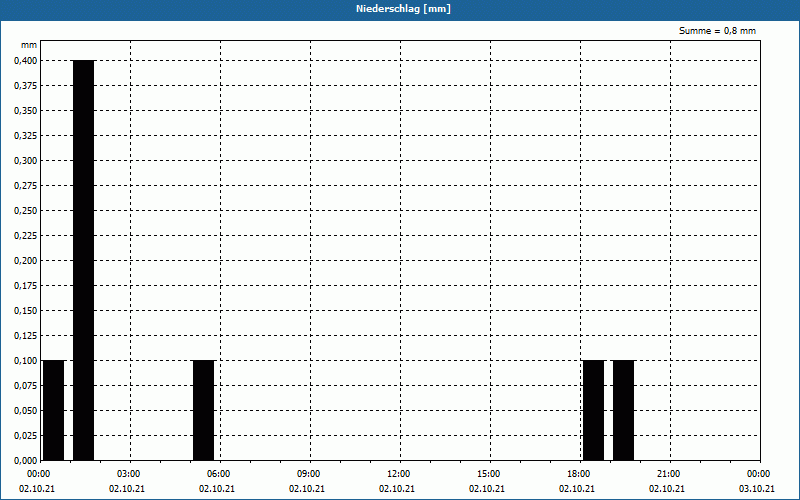Click the 0,100 mm bar ending at 06:00

pos(204,410)
